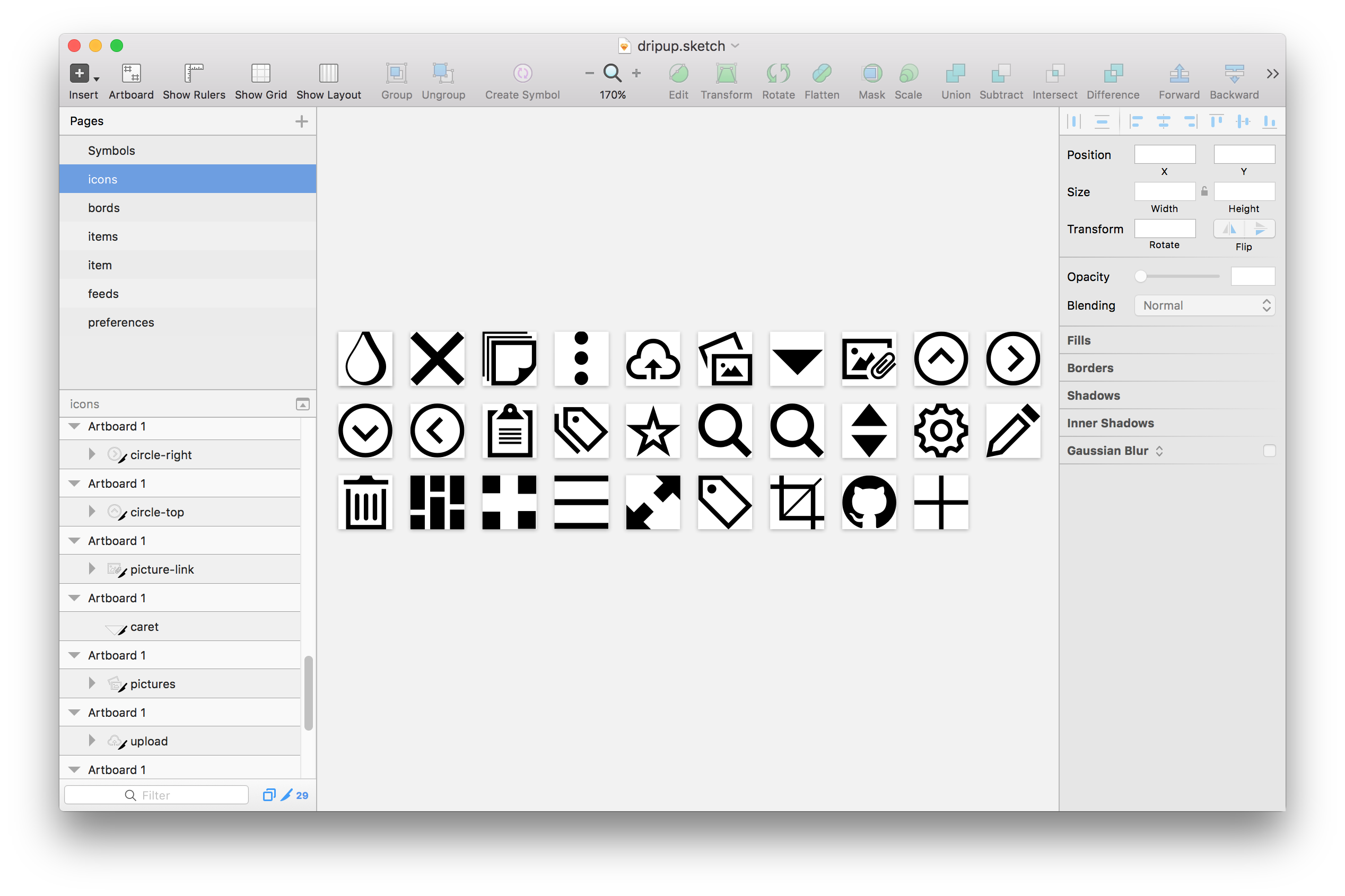Click the Rotate input field
The height and width of the screenshot is (896, 1345).
click(1164, 229)
